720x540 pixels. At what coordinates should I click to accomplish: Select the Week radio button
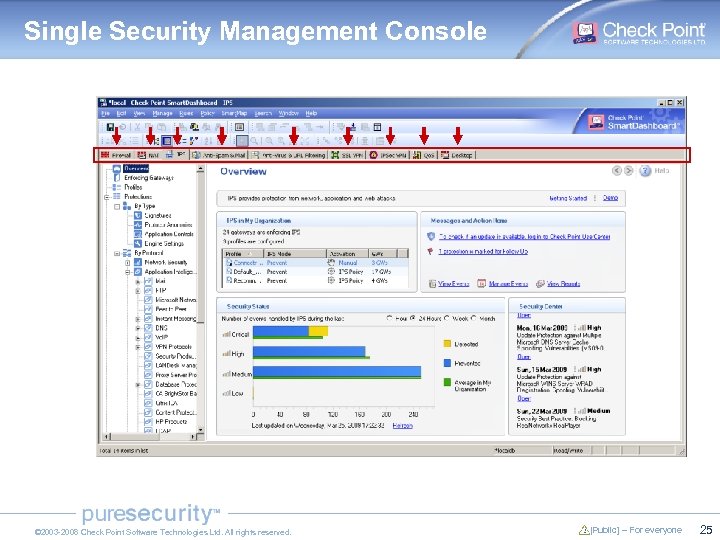[x=446, y=318]
